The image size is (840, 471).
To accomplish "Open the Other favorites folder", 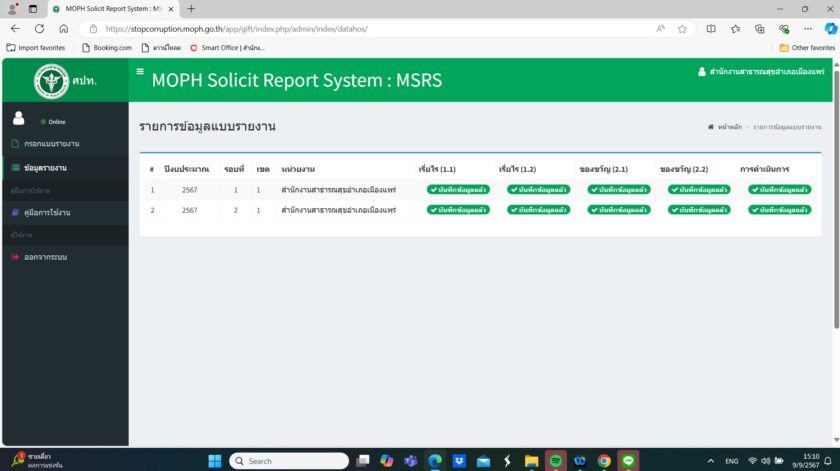I will 807,48.
